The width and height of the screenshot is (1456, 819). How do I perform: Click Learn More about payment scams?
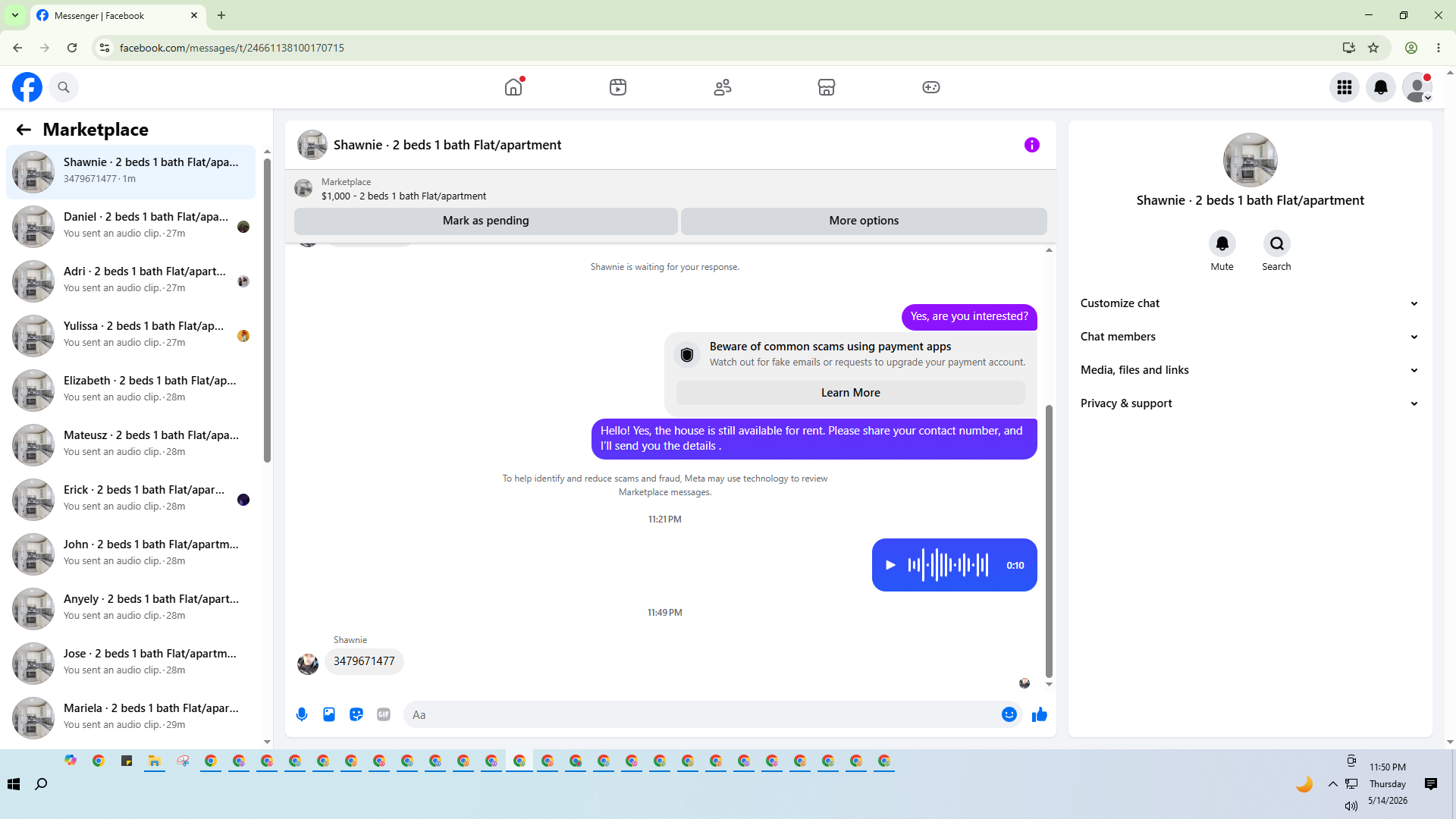(851, 393)
